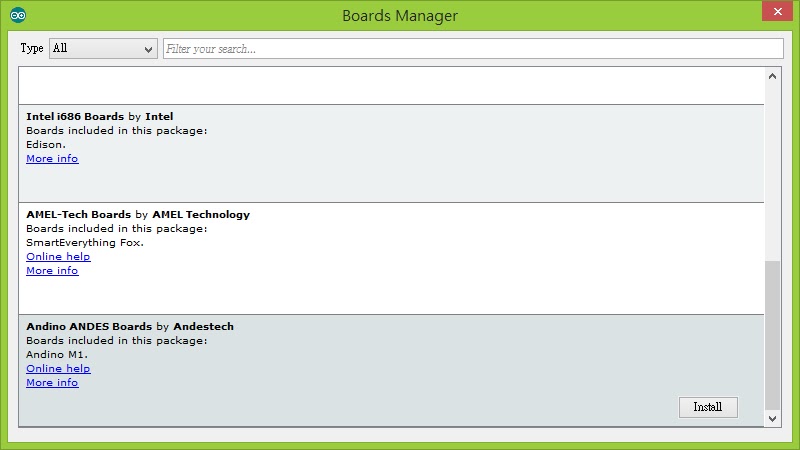Select the Intel i686 Boards entry title
Image resolution: width=800 pixels, height=450 pixels.
(x=100, y=116)
